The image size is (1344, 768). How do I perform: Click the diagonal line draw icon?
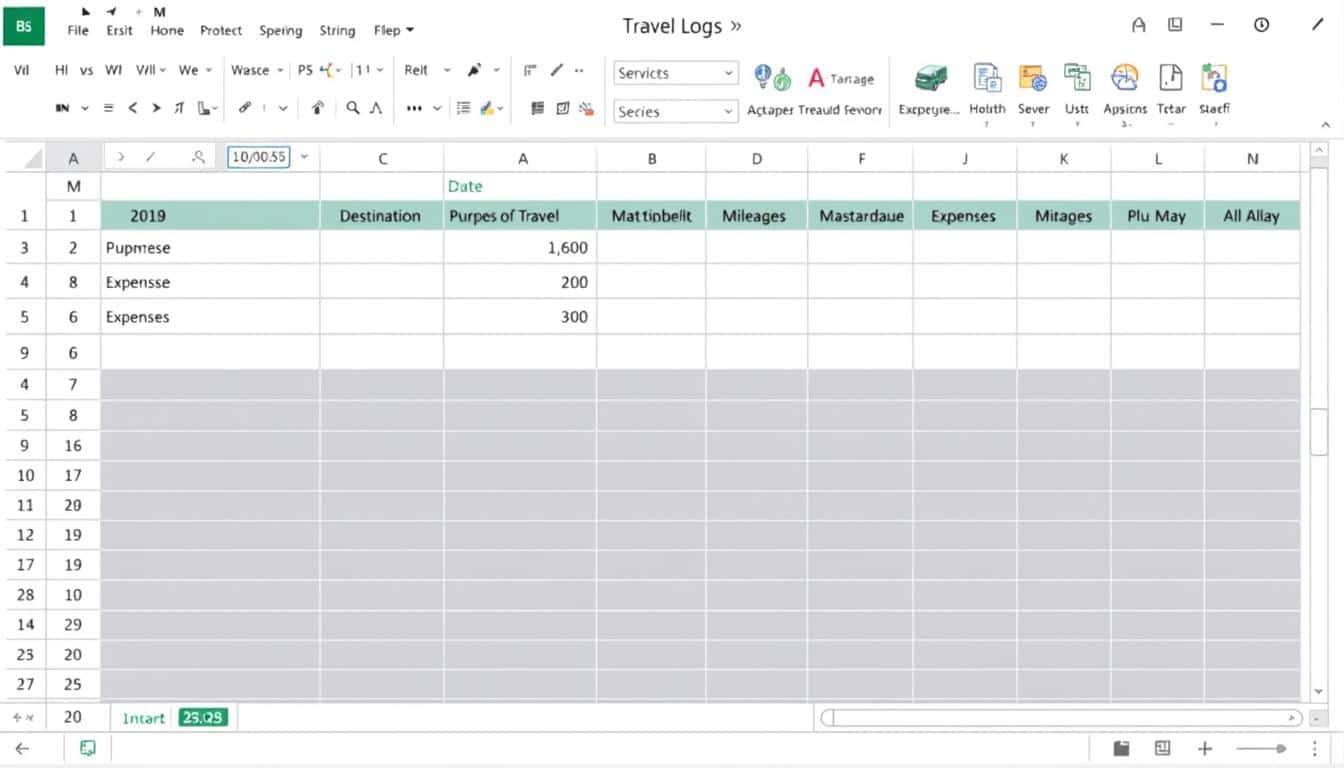tap(557, 70)
